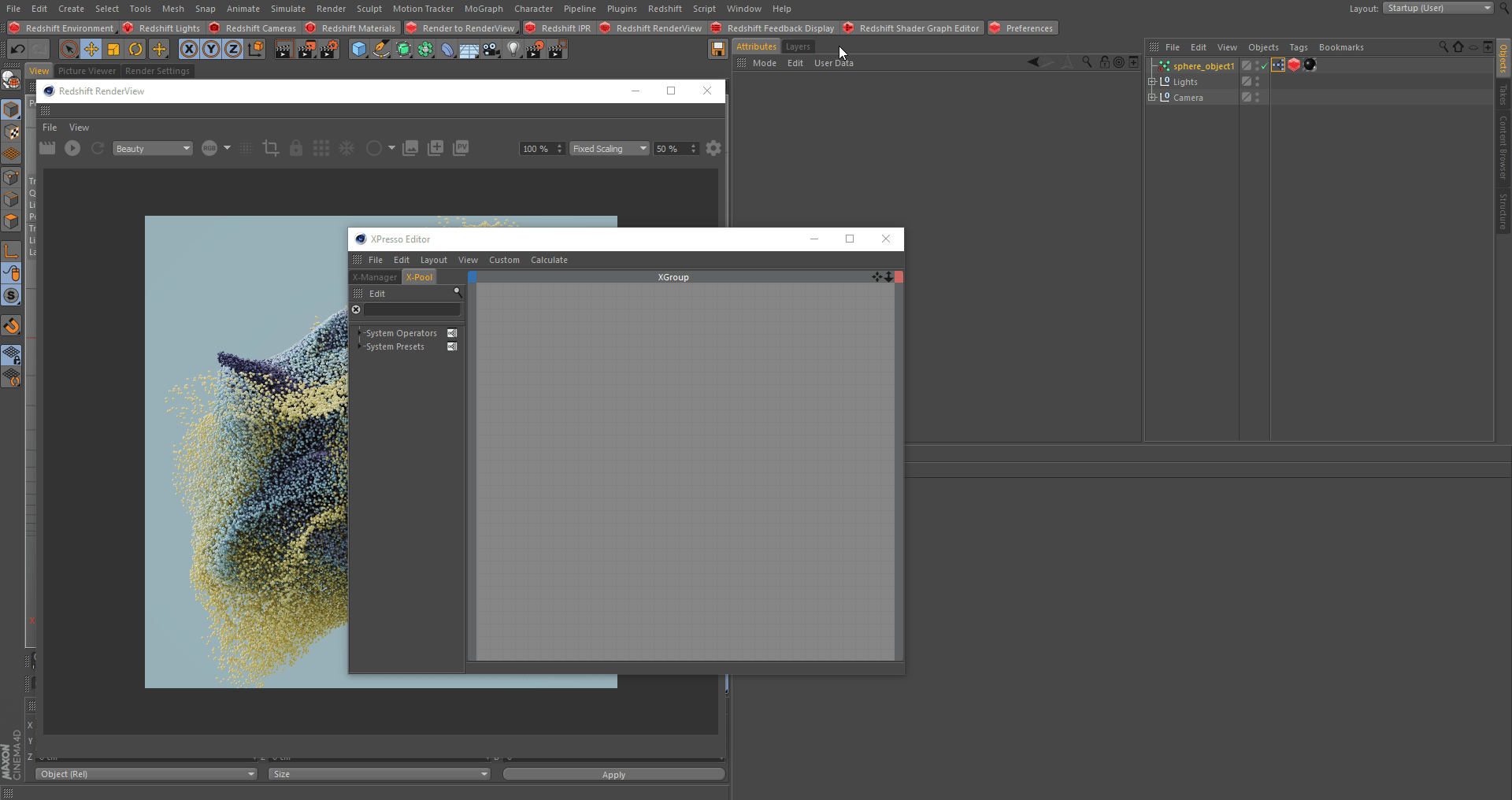This screenshot has height=800, width=1512.
Task: Expand the Lights group in Objects
Action: coord(1152,82)
